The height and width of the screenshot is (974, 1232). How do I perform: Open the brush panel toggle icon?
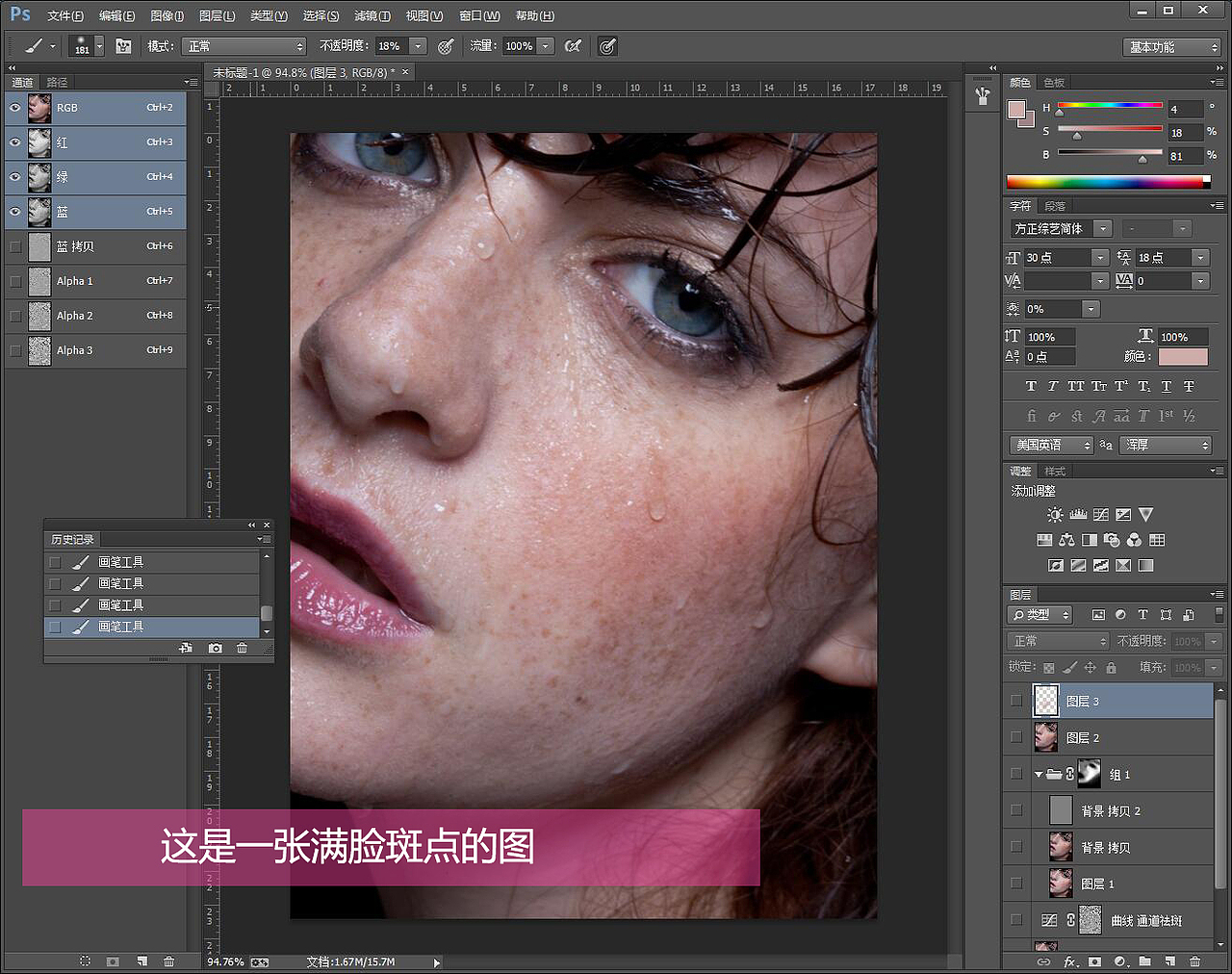point(123,46)
